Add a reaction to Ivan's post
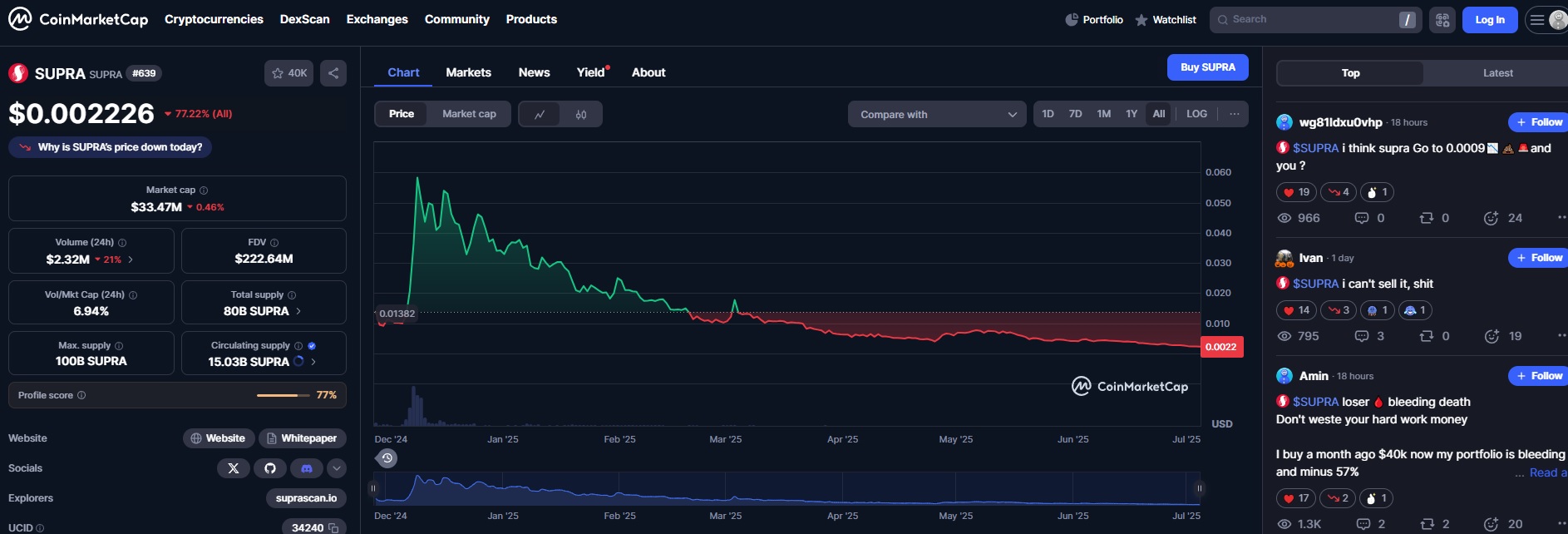1568x534 pixels. pos(1491,336)
